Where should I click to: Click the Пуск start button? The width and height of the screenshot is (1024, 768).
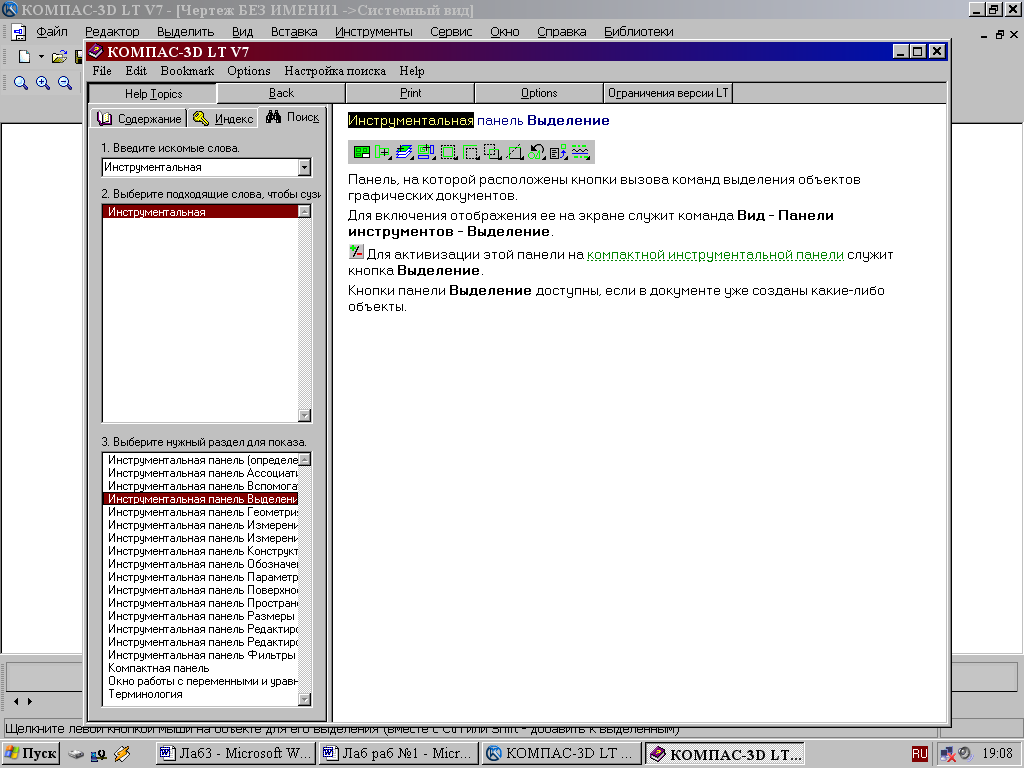coord(31,754)
